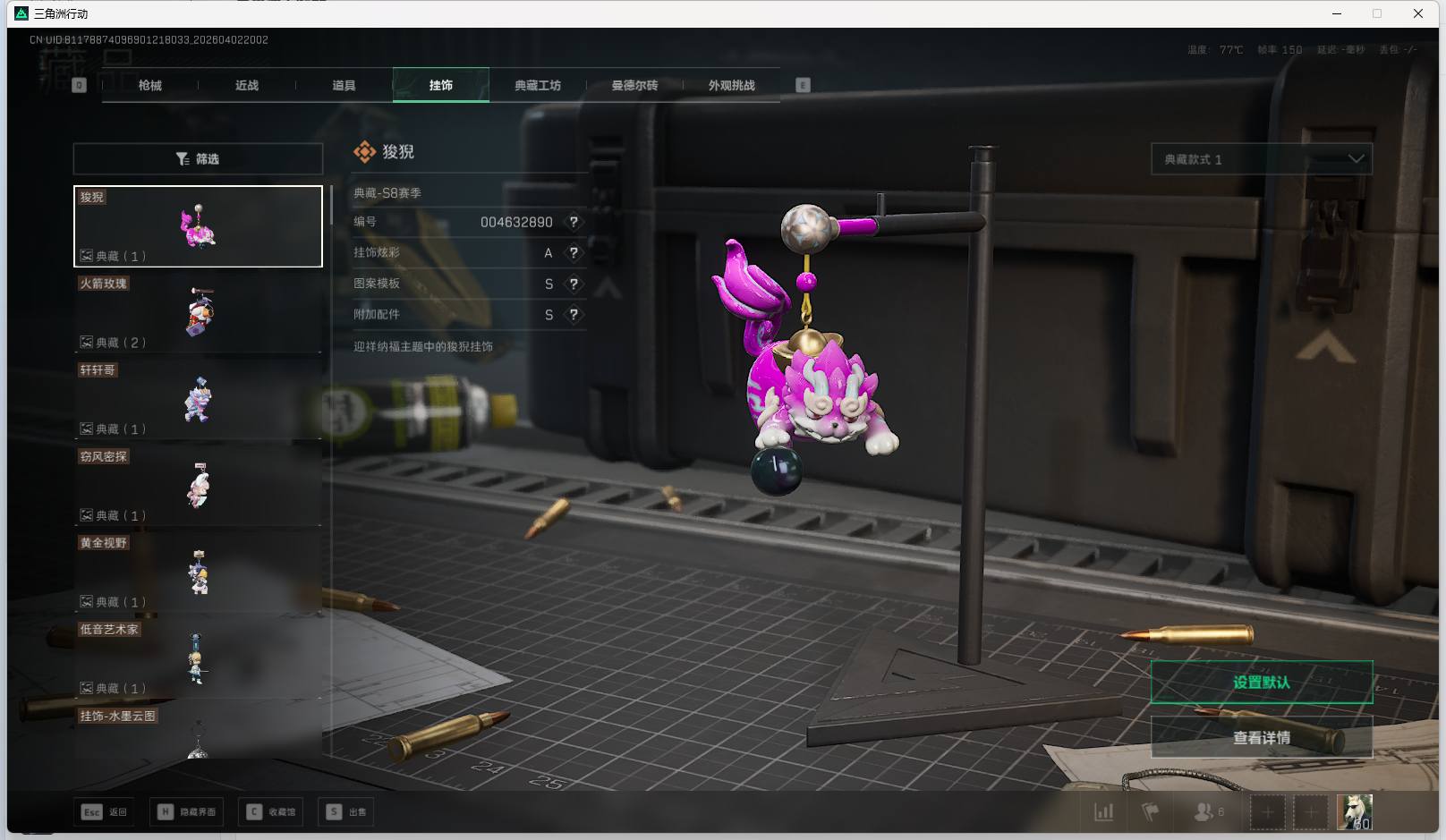Go to the 曼德尔砖 tab
Image resolution: width=1446 pixels, height=840 pixels.
click(x=634, y=86)
